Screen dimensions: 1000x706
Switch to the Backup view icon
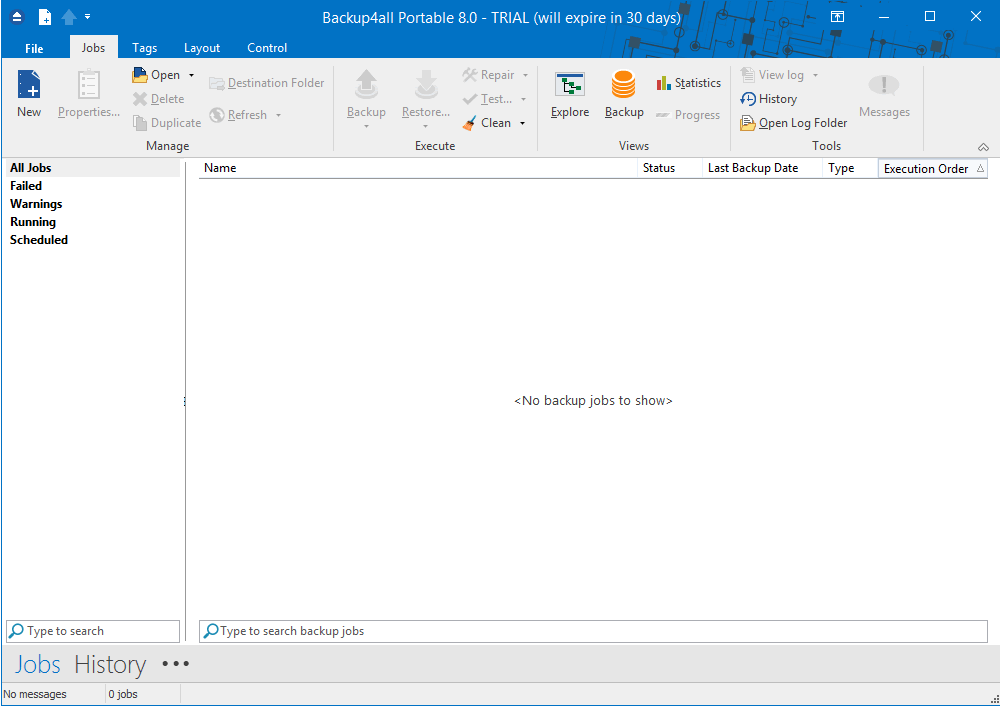624,87
